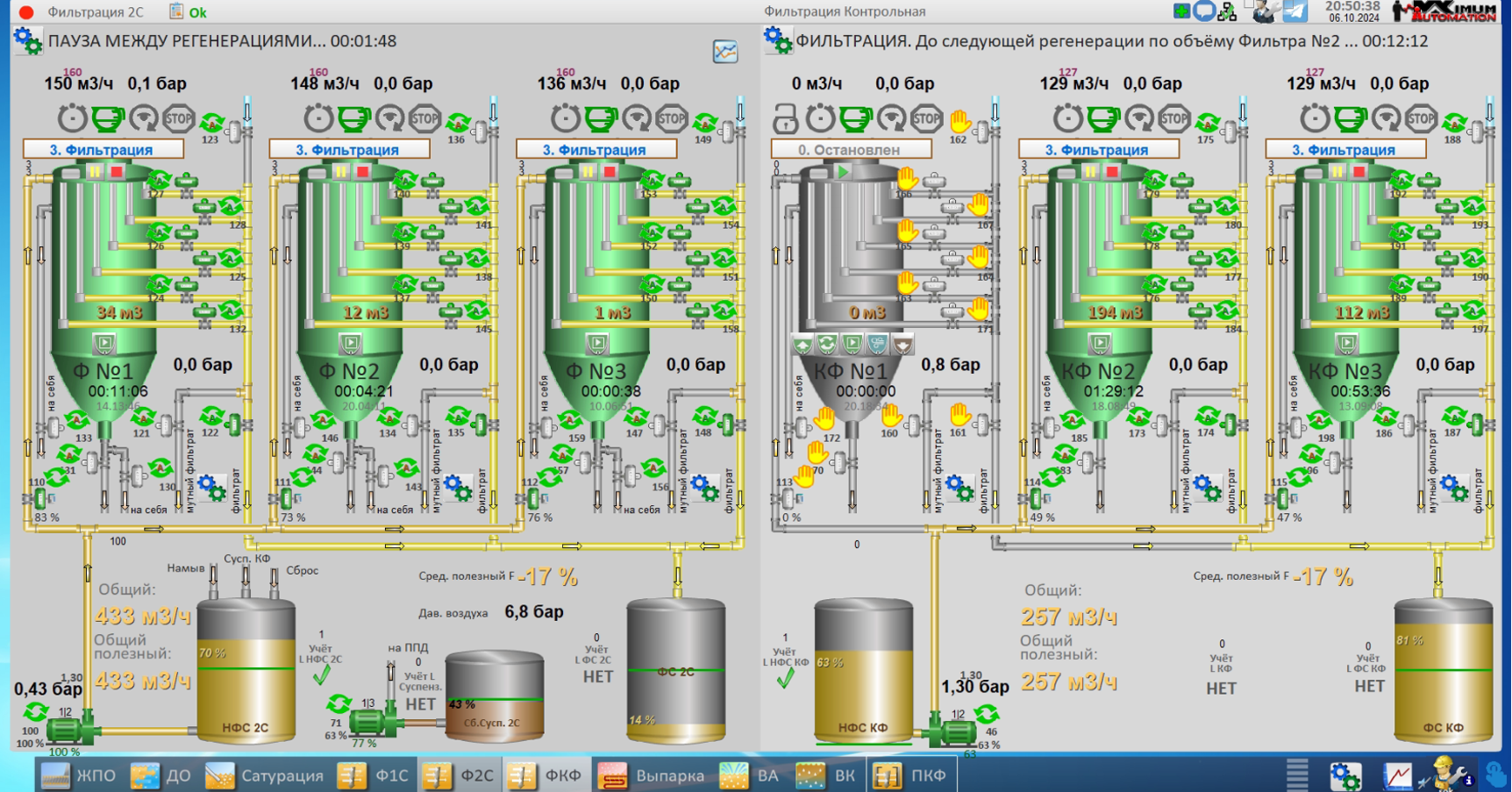Screen dimensions: 1512x792
Task: Open the trend chart icon above filter Ф №3
Action: pyautogui.click(x=725, y=52)
